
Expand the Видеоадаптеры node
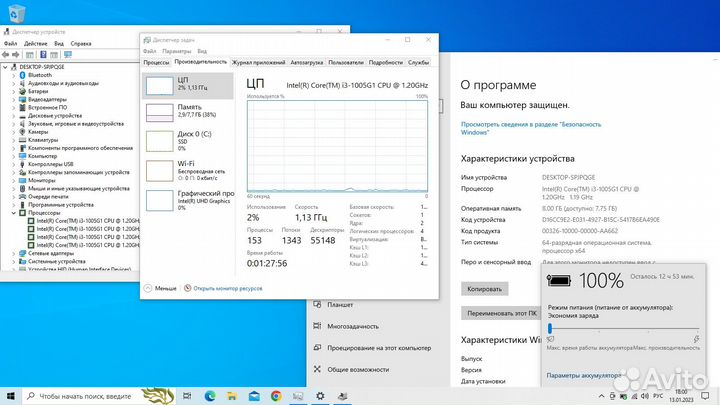[14, 99]
